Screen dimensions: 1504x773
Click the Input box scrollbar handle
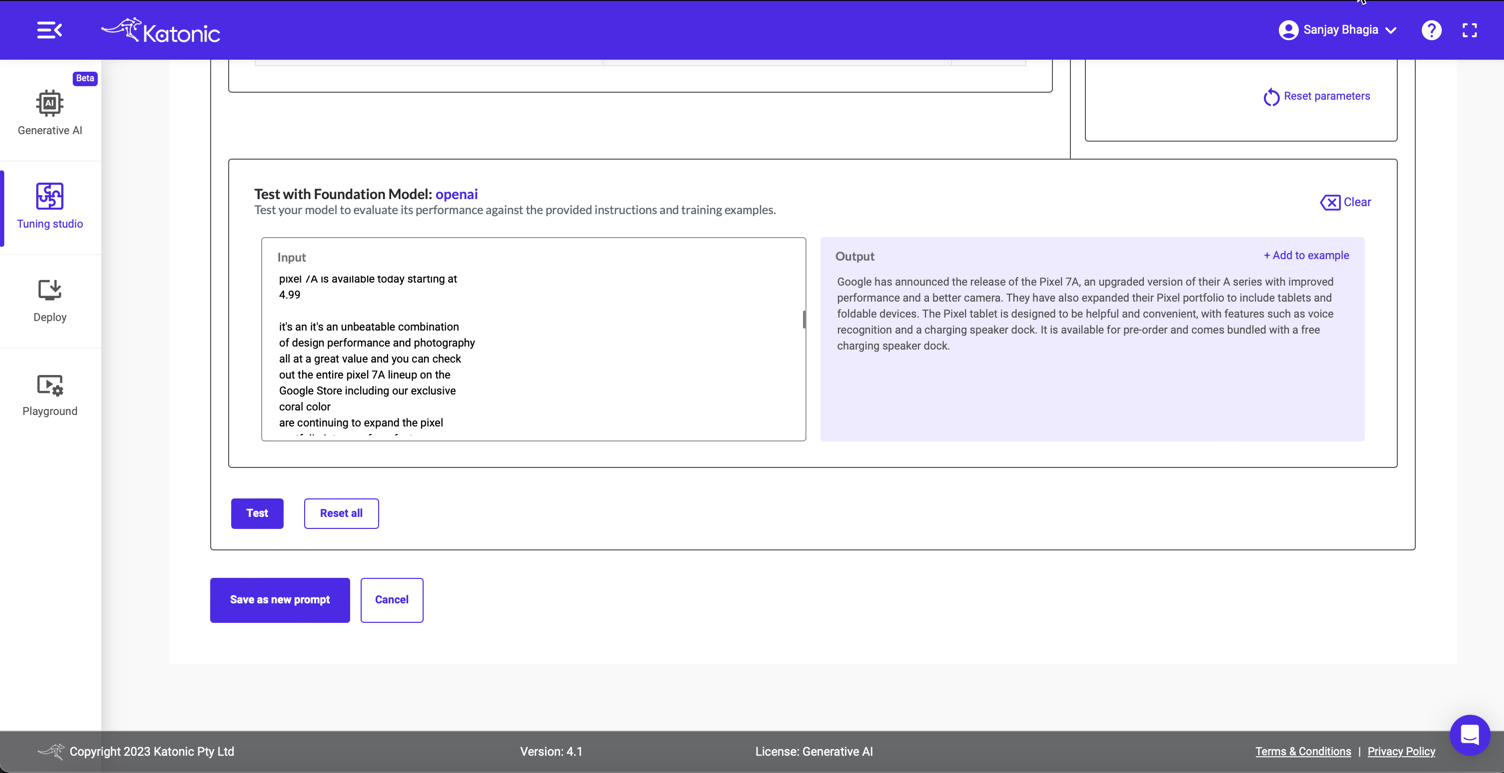pyautogui.click(x=803, y=320)
